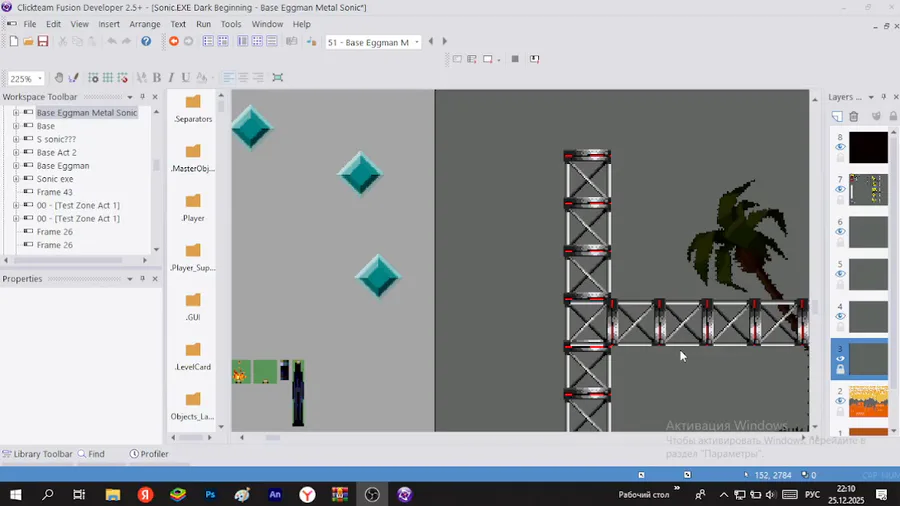Toggle visibility of layer 4
Viewport: 900px width, 506px height.
click(840, 316)
